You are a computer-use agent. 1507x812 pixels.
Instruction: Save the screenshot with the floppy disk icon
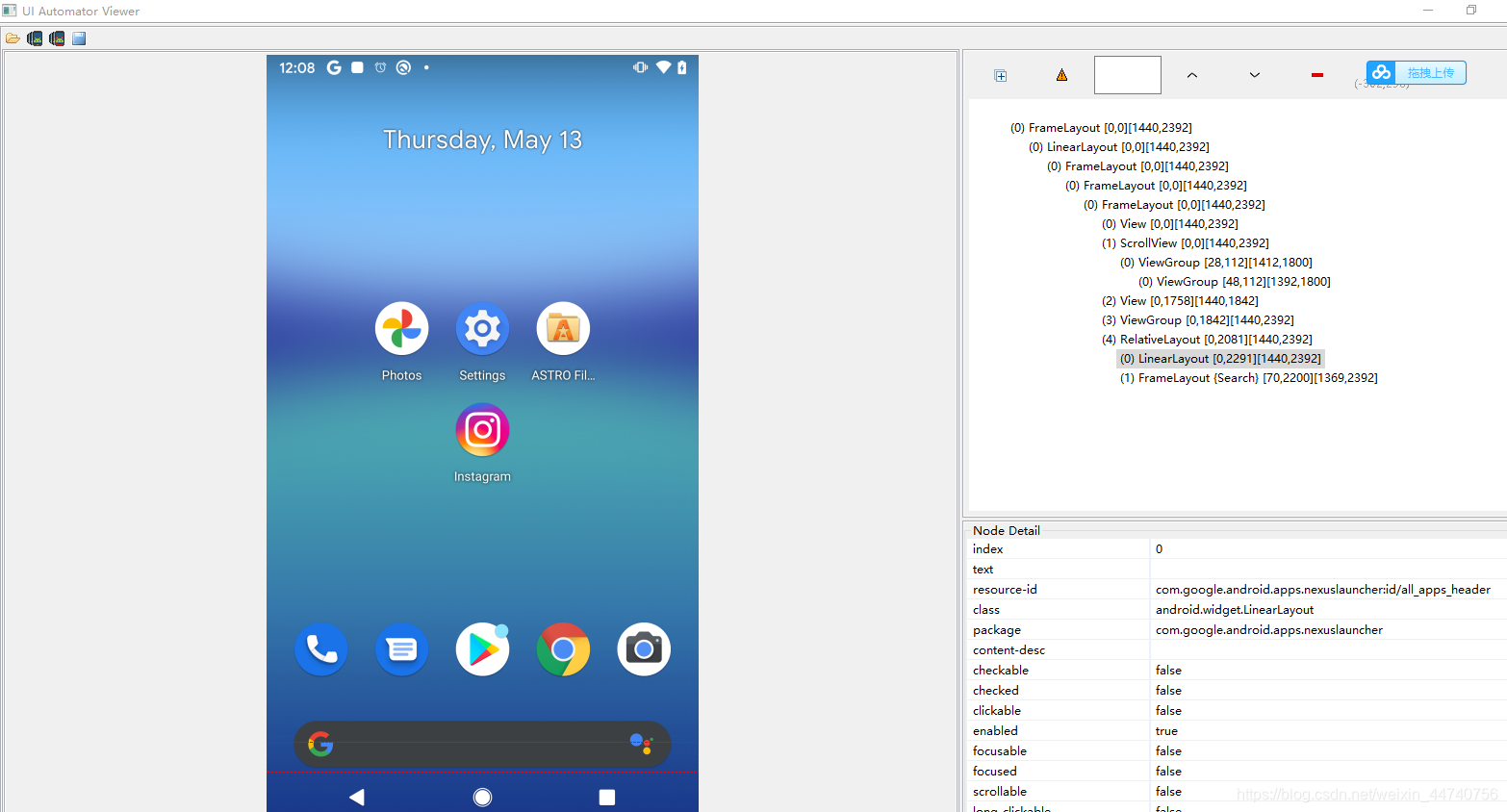pos(79,38)
